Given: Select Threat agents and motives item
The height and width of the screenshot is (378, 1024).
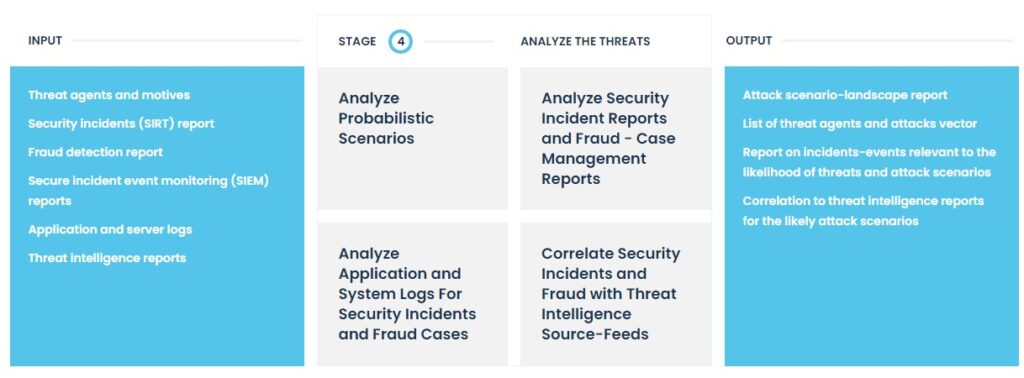Looking at the screenshot, I should coord(109,95).
